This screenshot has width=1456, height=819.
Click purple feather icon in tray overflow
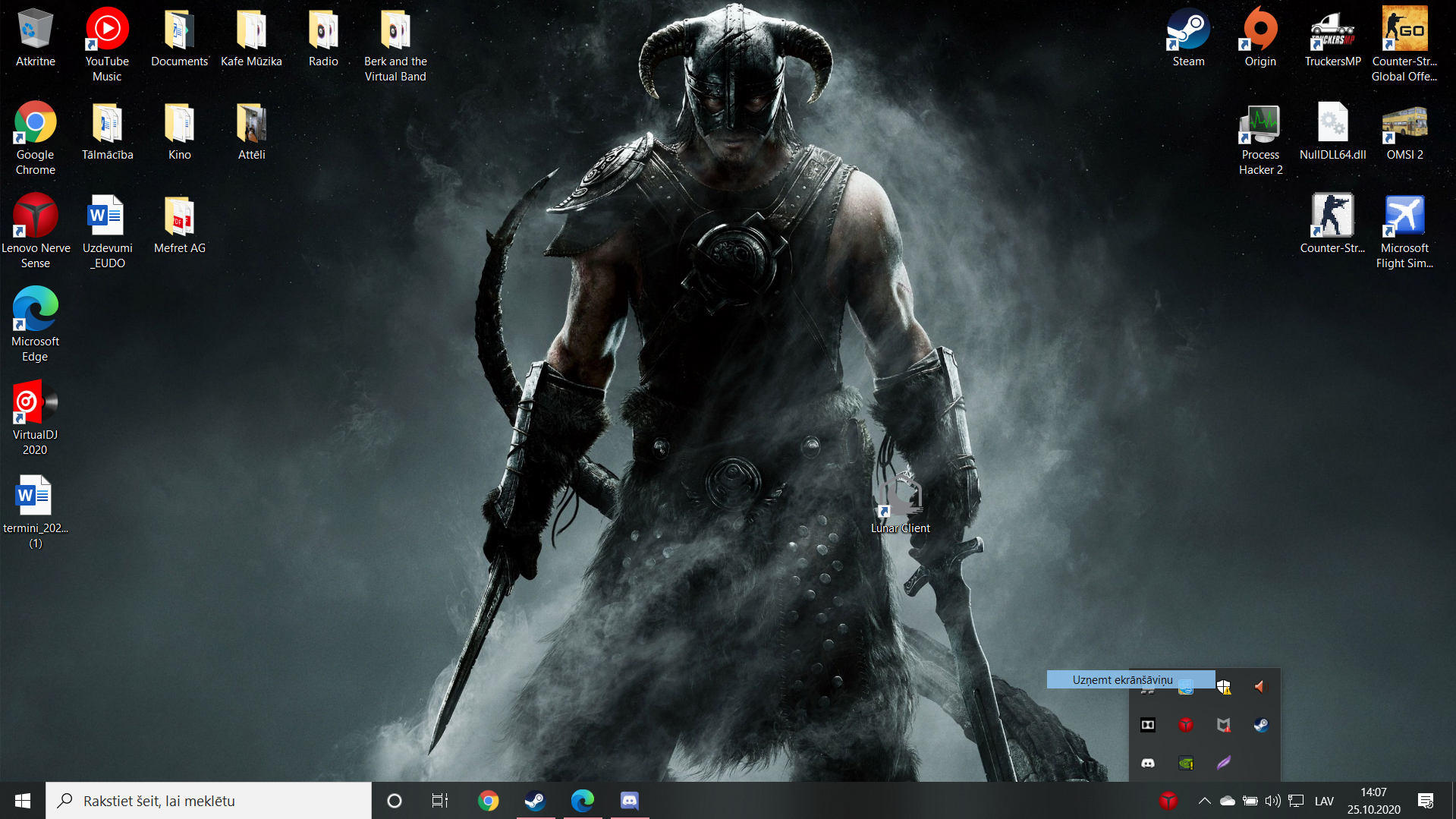[x=1223, y=763]
